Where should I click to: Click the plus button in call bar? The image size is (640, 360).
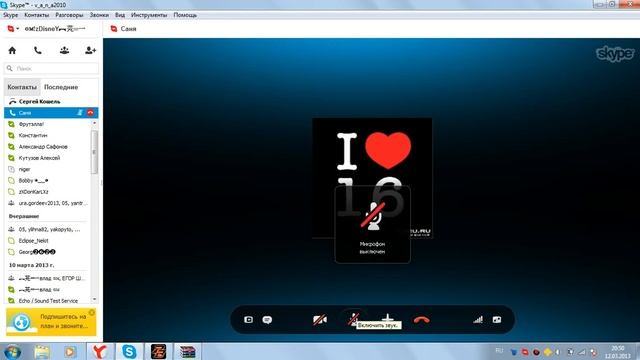pyautogui.click(x=387, y=318)
